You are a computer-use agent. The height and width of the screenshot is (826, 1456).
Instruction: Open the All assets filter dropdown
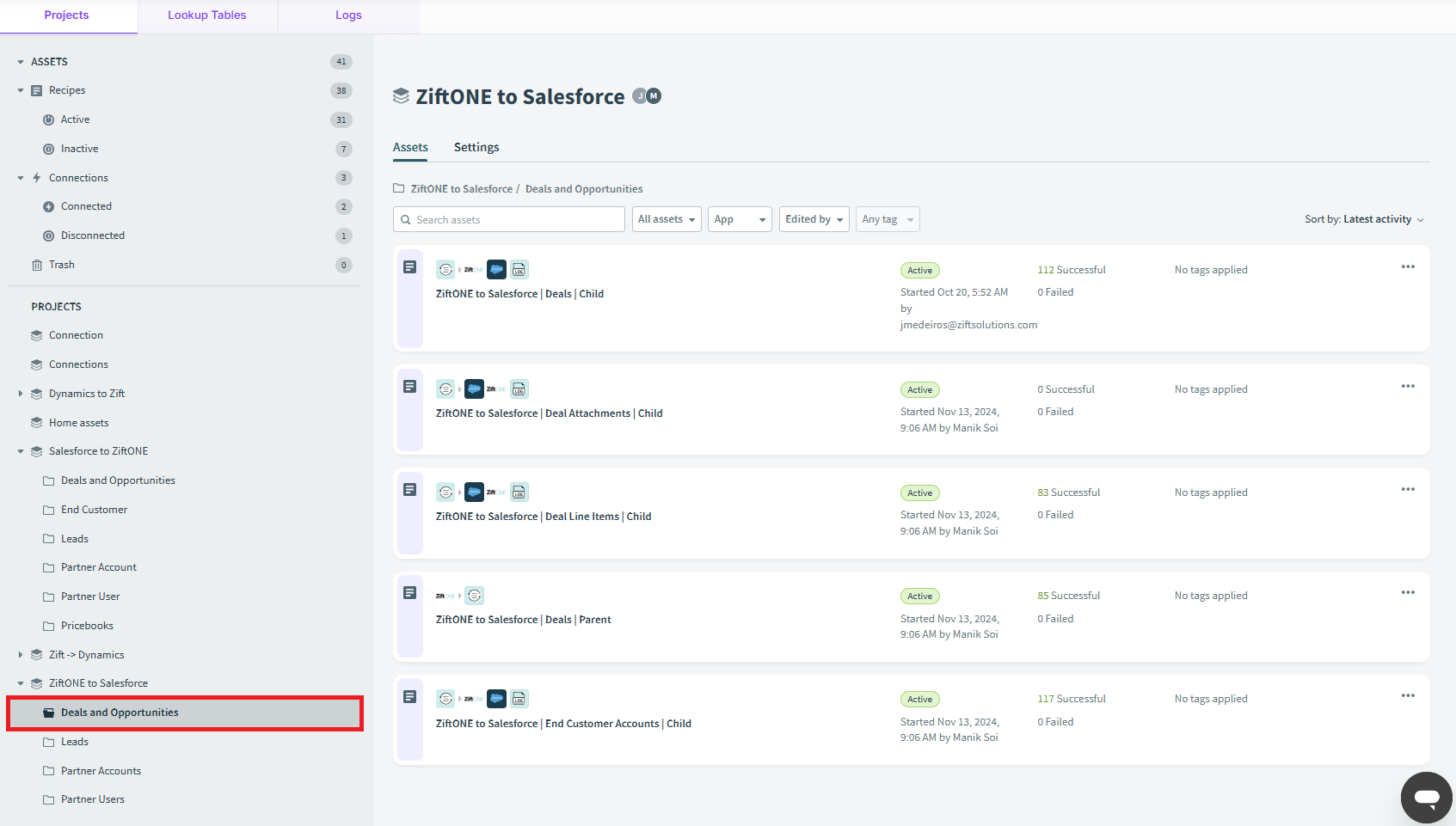667,219
